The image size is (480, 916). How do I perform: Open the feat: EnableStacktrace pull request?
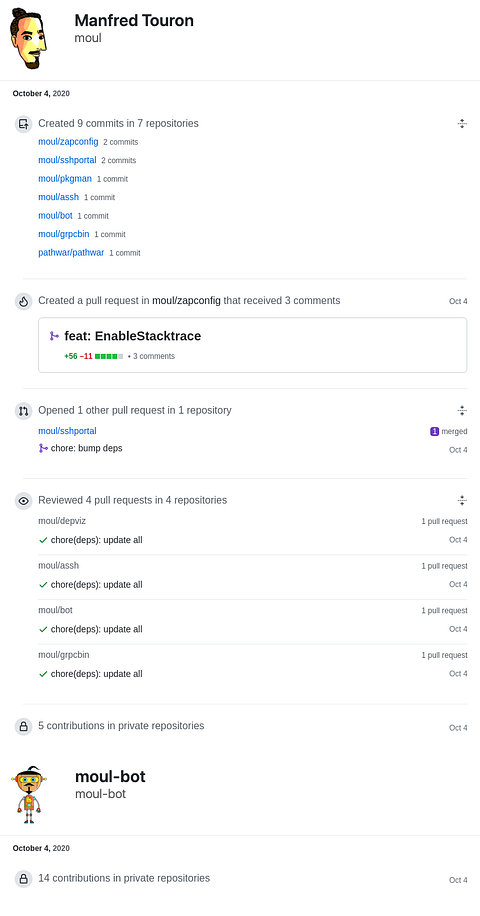click(133, 336)
